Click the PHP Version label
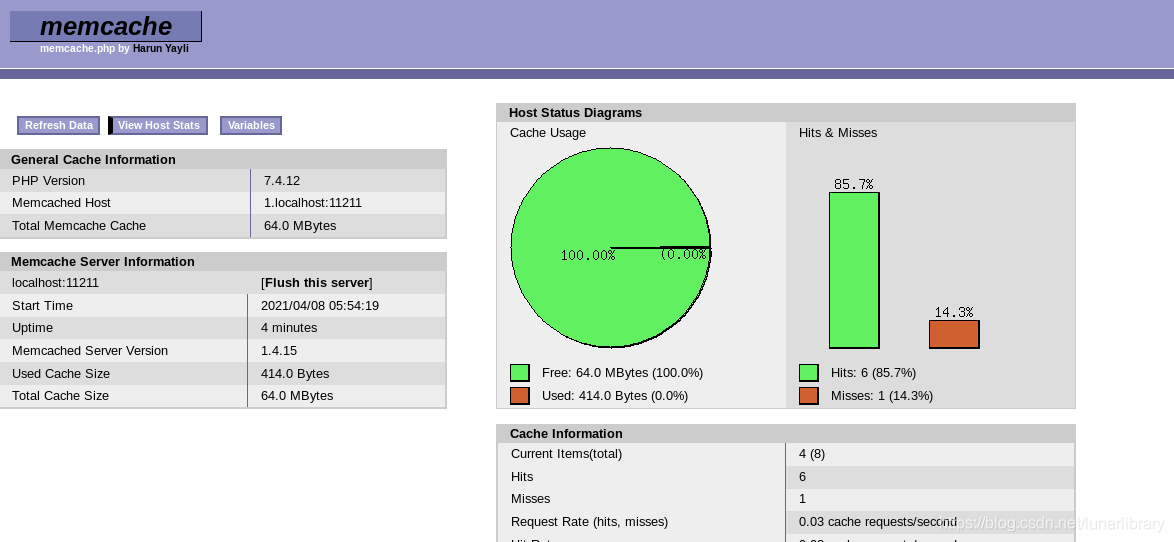Viewport: 1174px width, 542px height. (x=49, y=180)
